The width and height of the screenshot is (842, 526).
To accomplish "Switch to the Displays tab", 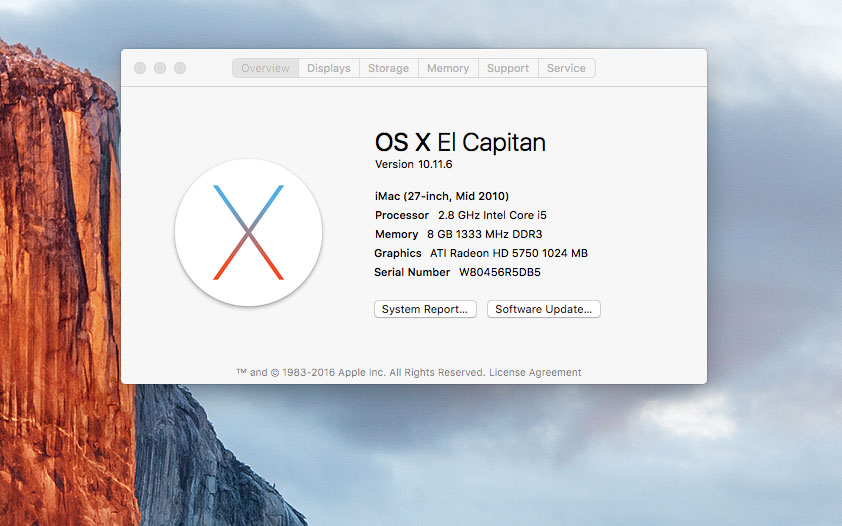I will pyautogui.click(x=328, y=68).
